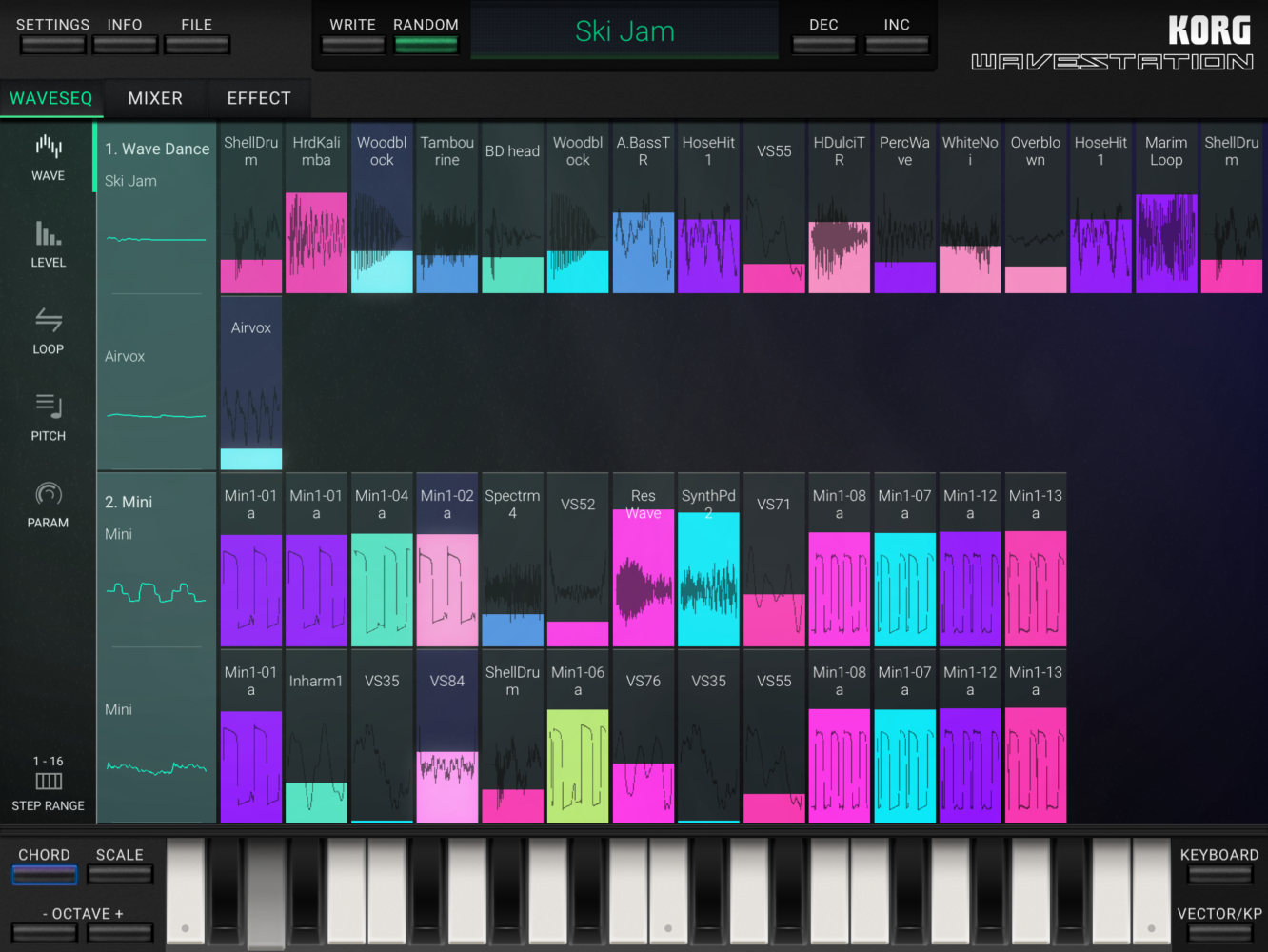Select the VS76 wave step
Viewport: 1268px width, 952px height.
(644, 736)
